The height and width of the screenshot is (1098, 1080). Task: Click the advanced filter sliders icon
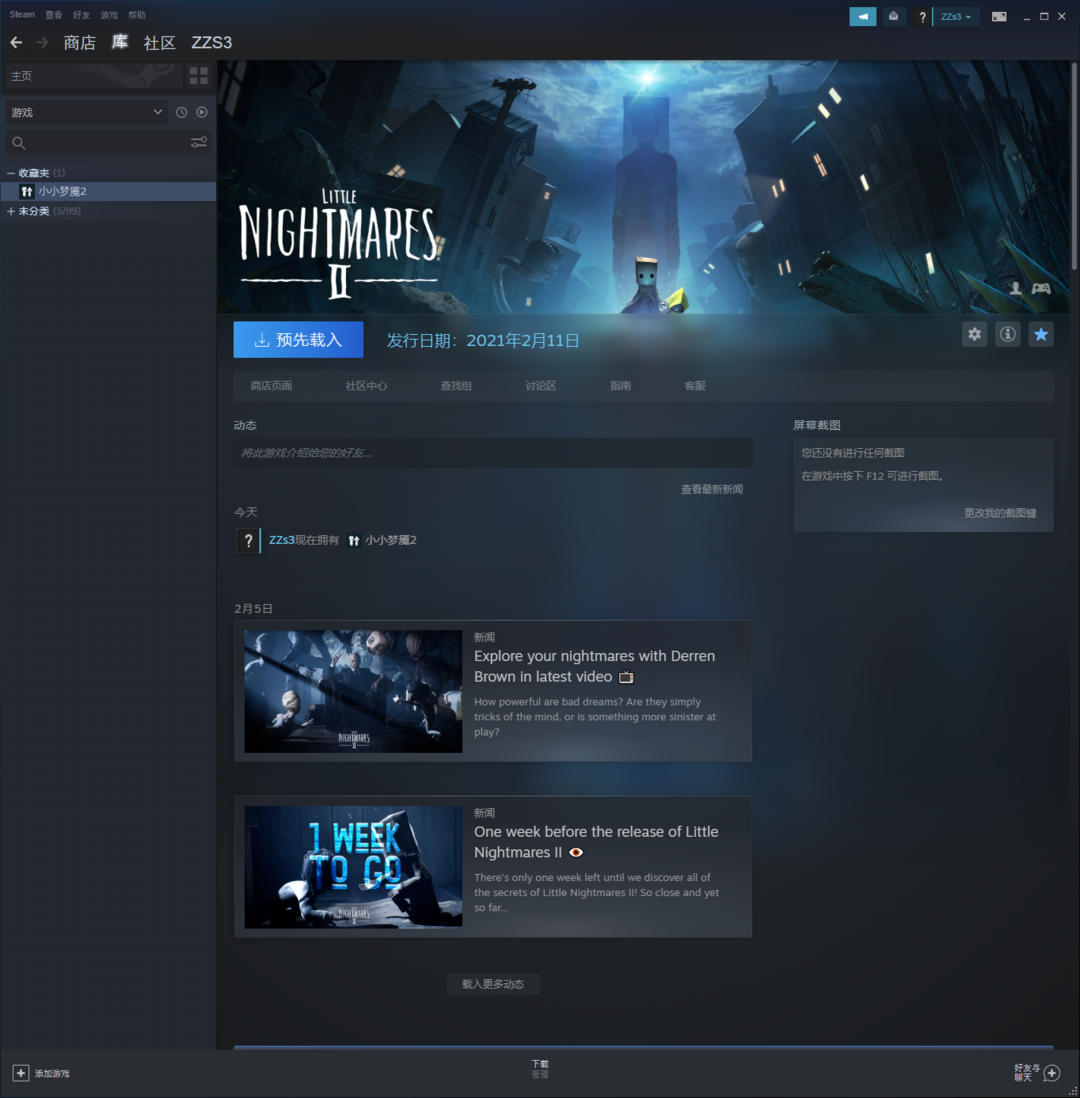click(199, 143)
